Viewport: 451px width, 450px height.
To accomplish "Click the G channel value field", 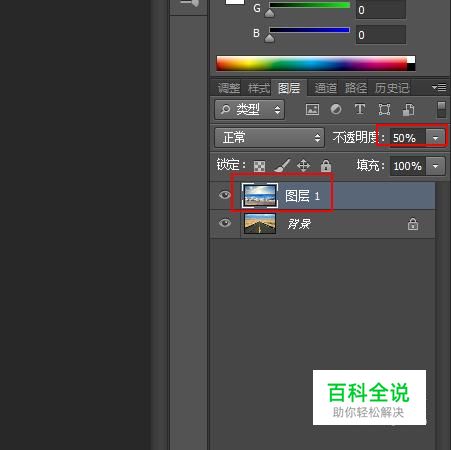I will click(381, 10).
